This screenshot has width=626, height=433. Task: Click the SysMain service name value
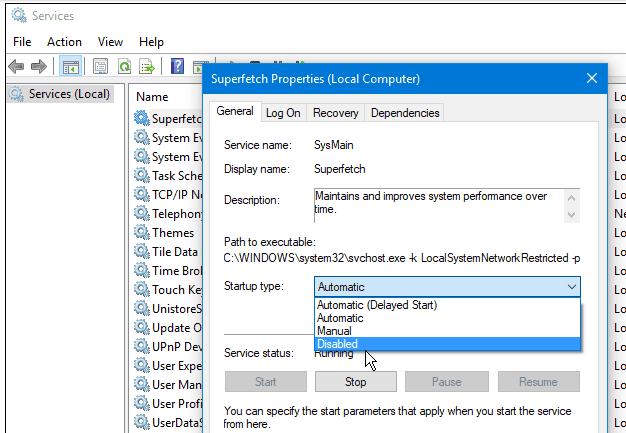tap(333, 145)
